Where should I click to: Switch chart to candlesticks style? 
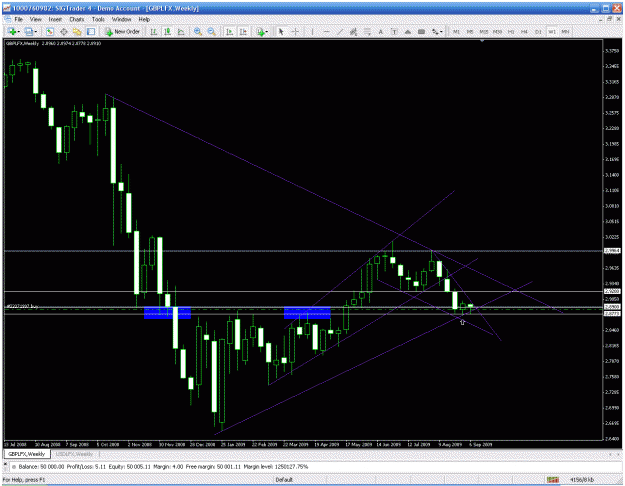[167, 31]
